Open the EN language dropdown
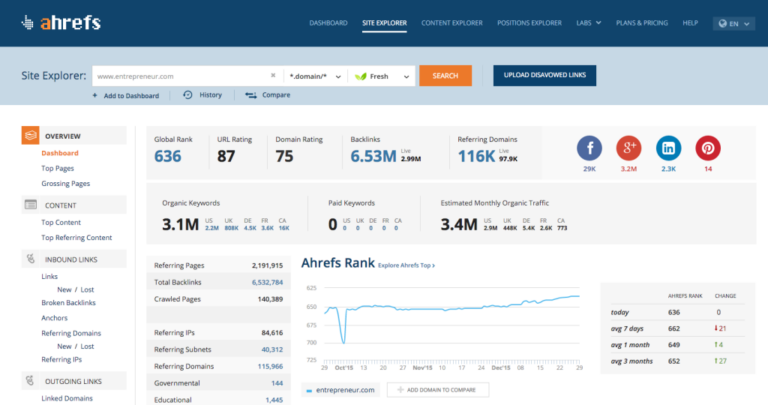The image size is (768, 405). click(x=734, y=24)
